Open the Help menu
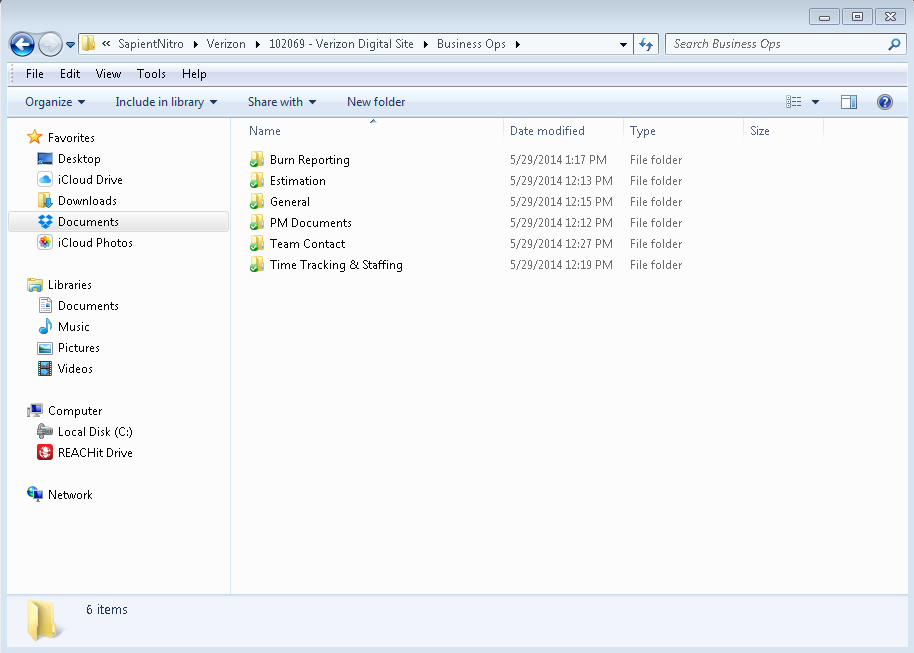The height and width of the screenshot is (653, 914). tap(194, 74)
